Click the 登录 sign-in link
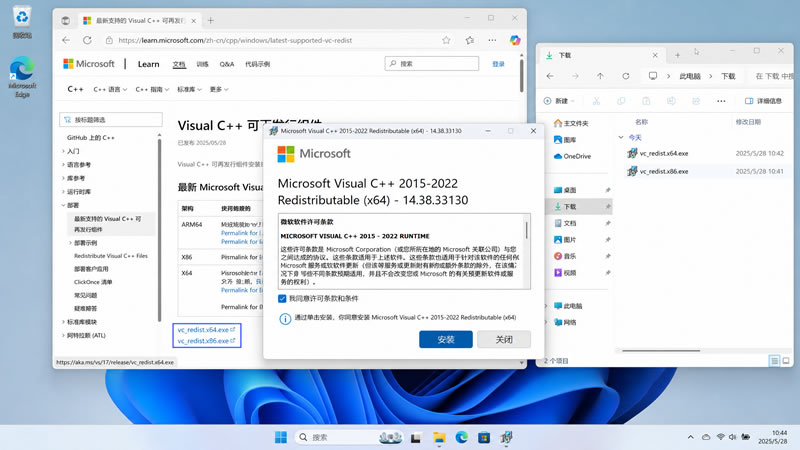 tap(498, 64)
